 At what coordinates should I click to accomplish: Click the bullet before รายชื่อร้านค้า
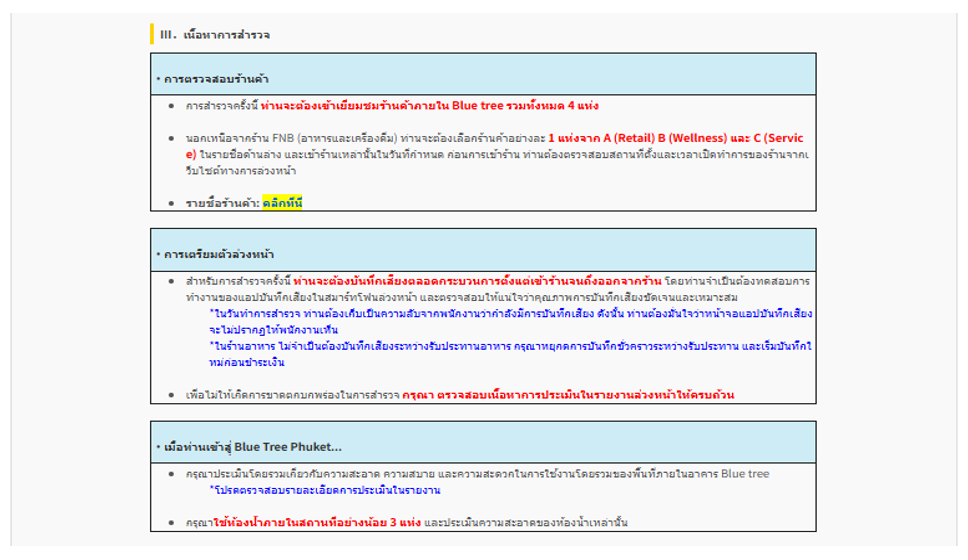pyautogui.click(x=171, y=203)
